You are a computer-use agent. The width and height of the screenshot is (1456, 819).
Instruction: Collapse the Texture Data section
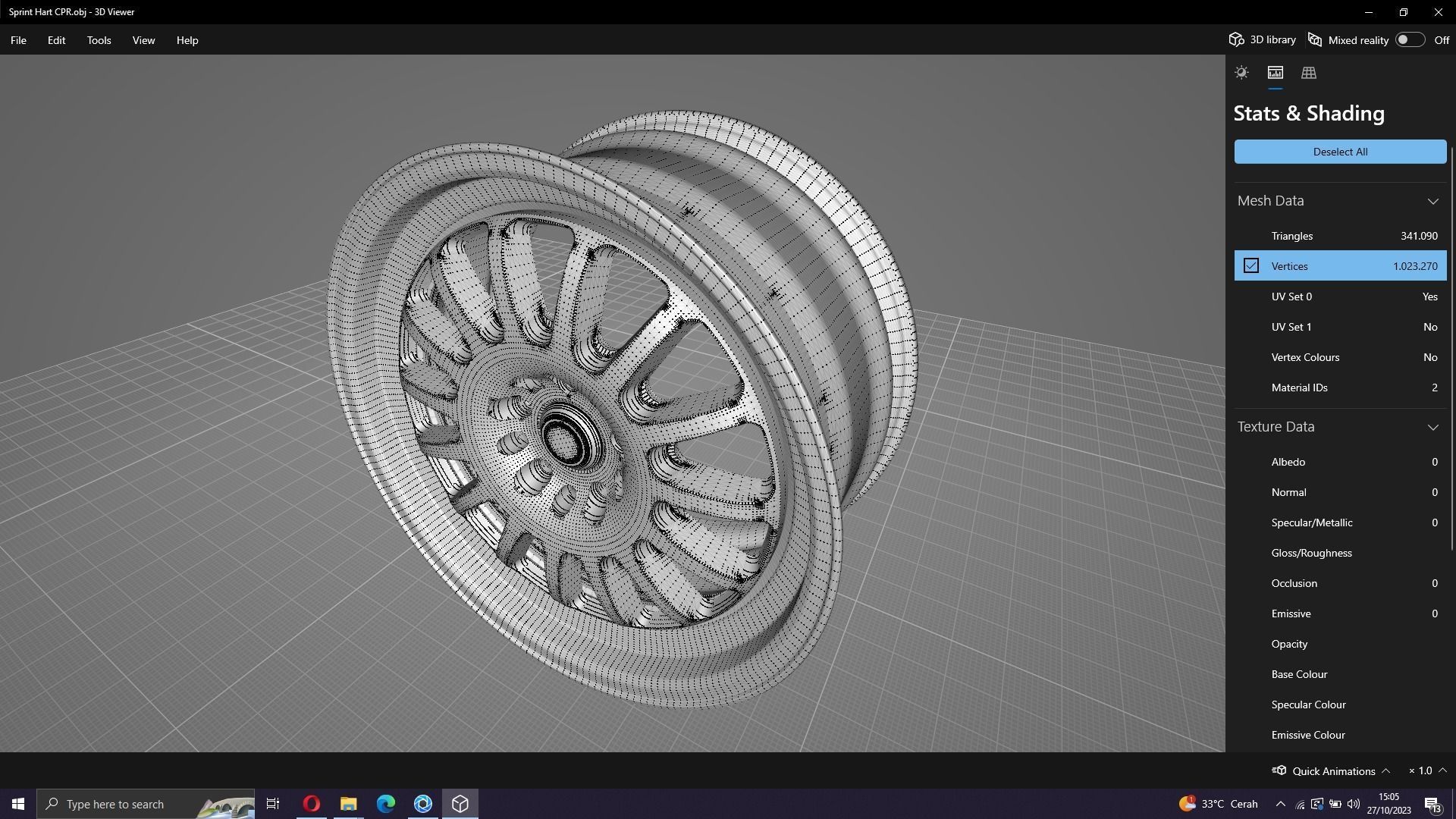1432,427
